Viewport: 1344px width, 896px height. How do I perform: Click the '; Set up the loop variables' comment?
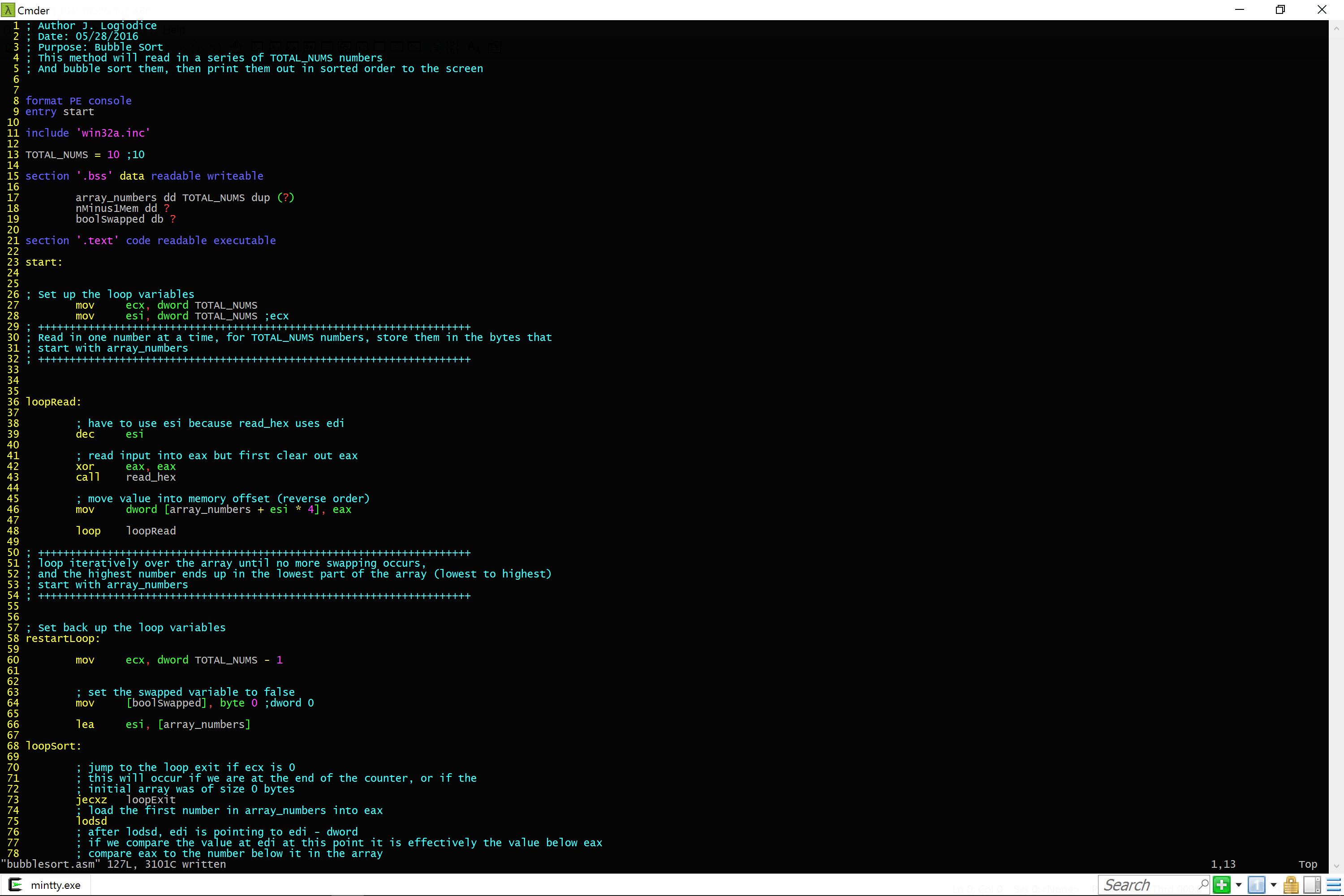(x=110, y=294)
